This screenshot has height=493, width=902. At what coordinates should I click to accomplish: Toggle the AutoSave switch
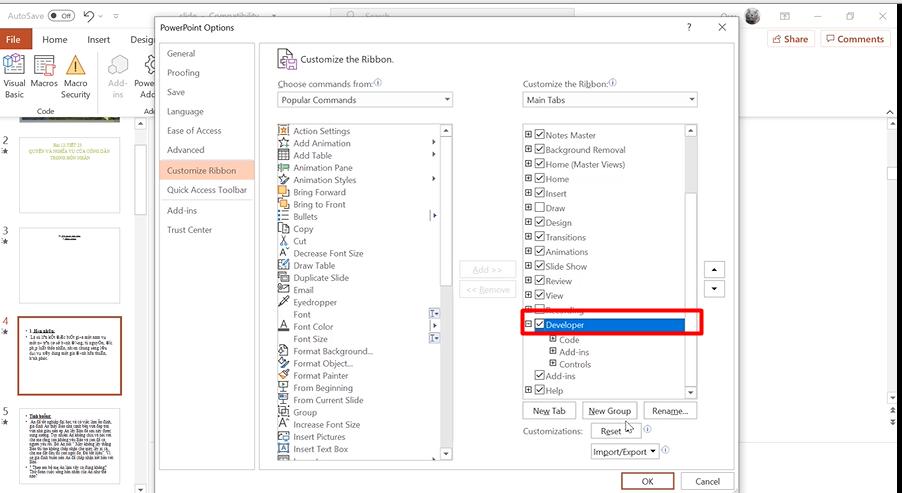(61, 16)
